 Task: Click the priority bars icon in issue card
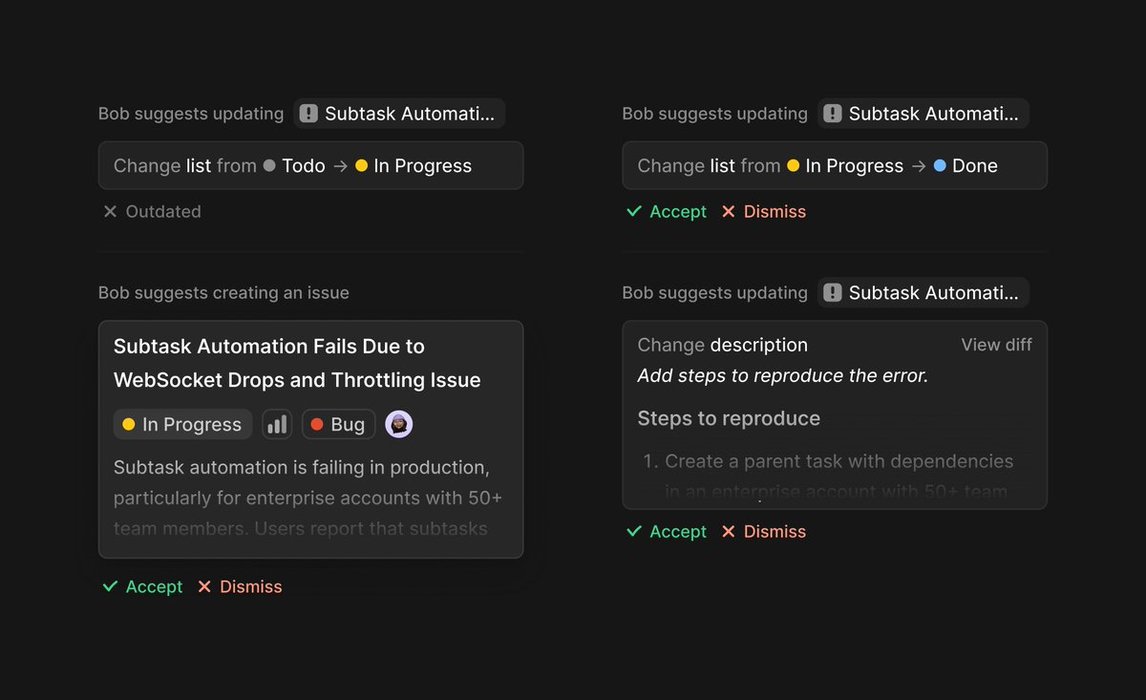pyautogui.click(x=277, y=425)
